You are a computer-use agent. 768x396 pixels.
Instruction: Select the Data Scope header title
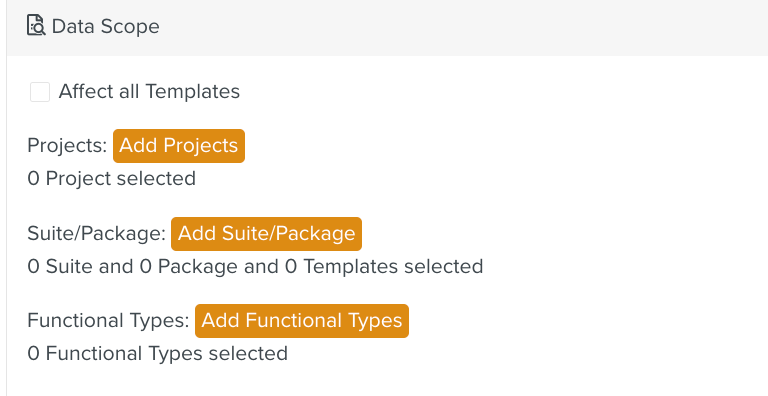[105, 26]
